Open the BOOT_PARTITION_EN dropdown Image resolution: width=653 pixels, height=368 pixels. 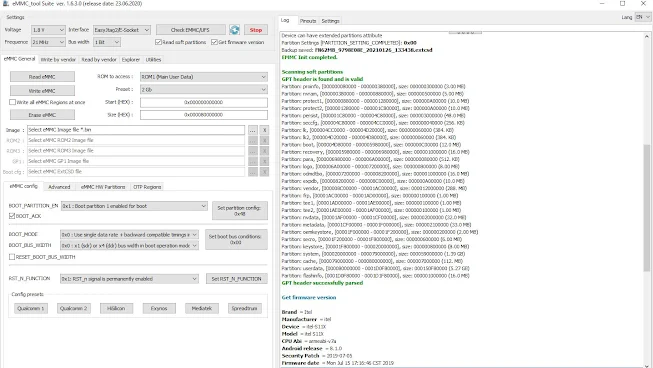click(x=134, y=206)
